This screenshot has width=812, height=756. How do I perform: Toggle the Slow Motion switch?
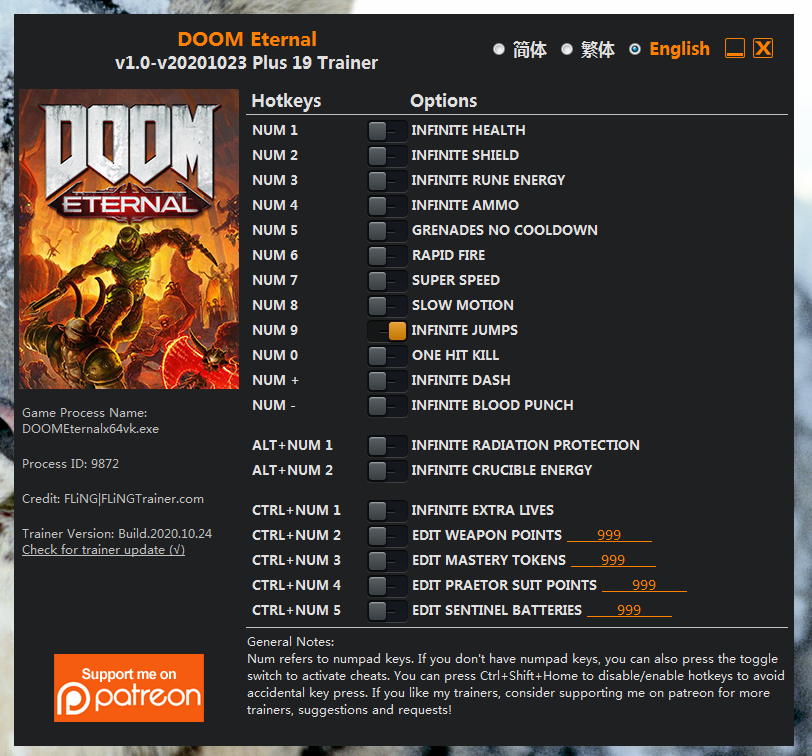click(387, 306)
